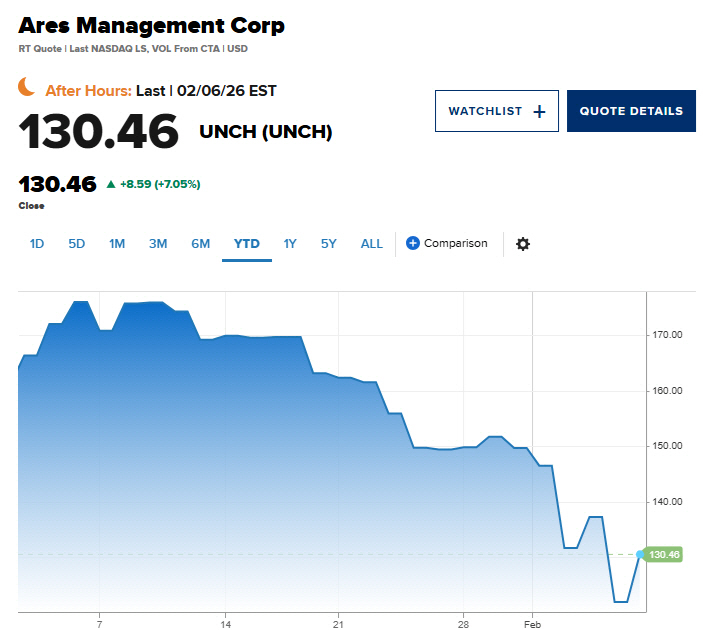Select the 5D time range tab

tap(77, 244)
